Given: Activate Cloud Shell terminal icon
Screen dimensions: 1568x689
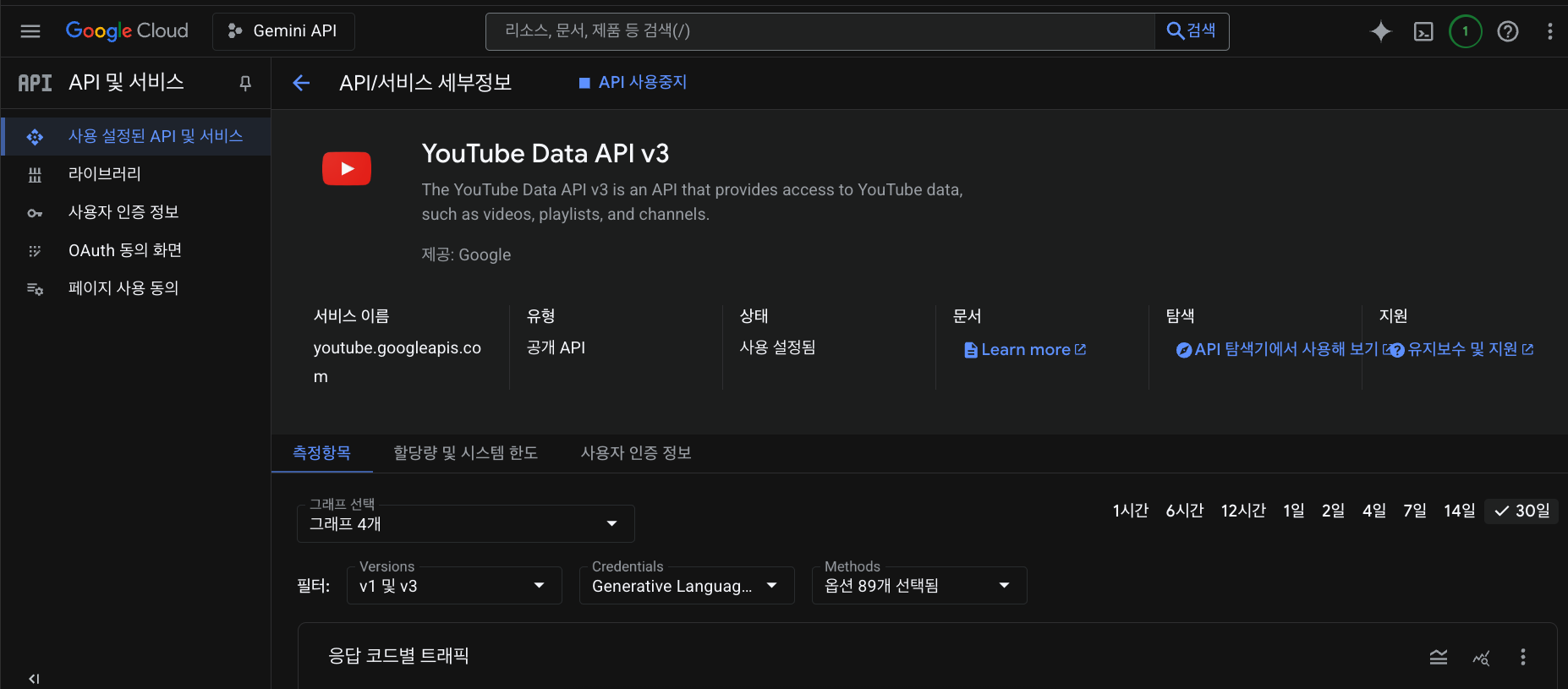Looking at the screenshot, I should (1423, 31).
